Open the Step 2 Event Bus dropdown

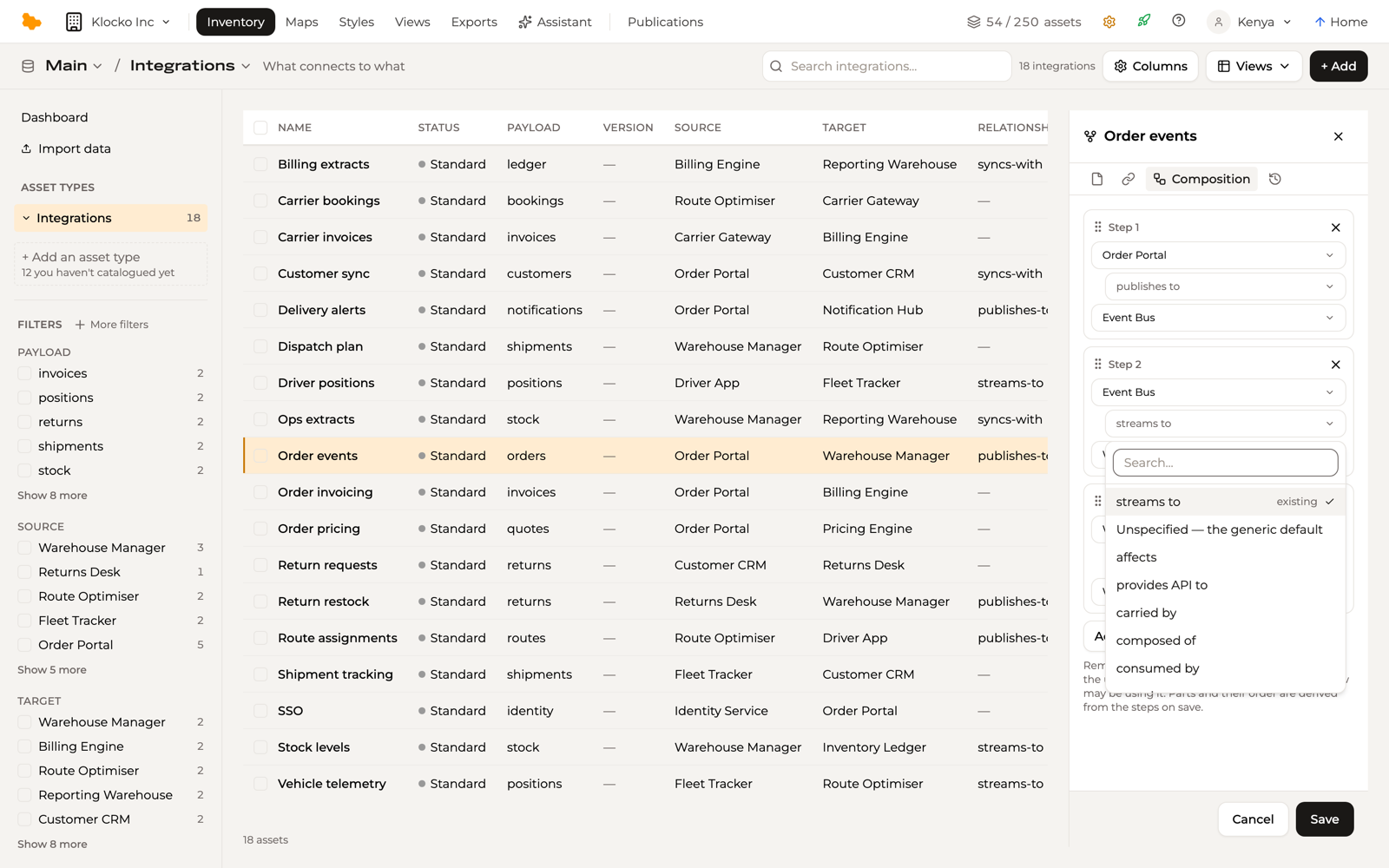pyautogui.click(x=1218, y=392)
